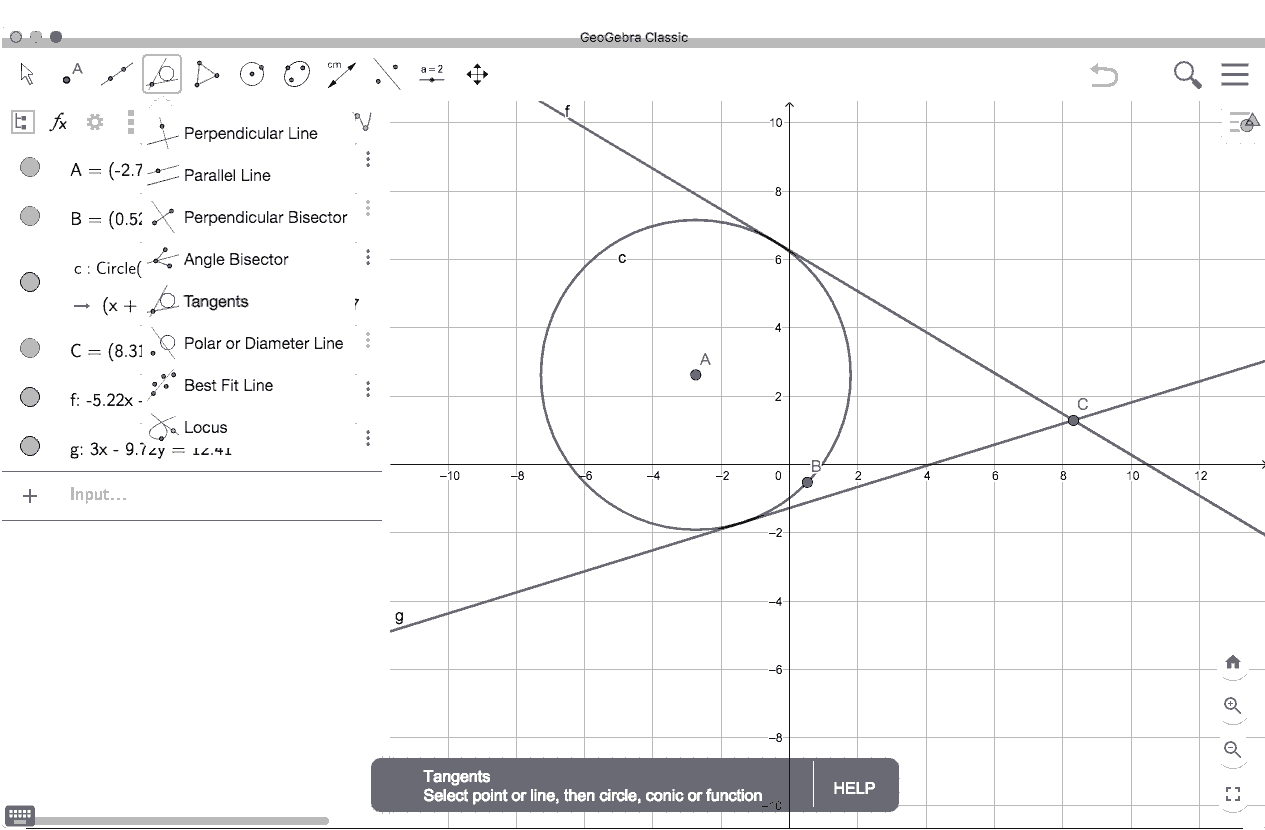Select the Circle with Center tool
This screenshot has height=830, width=1265.
(251, 74)
